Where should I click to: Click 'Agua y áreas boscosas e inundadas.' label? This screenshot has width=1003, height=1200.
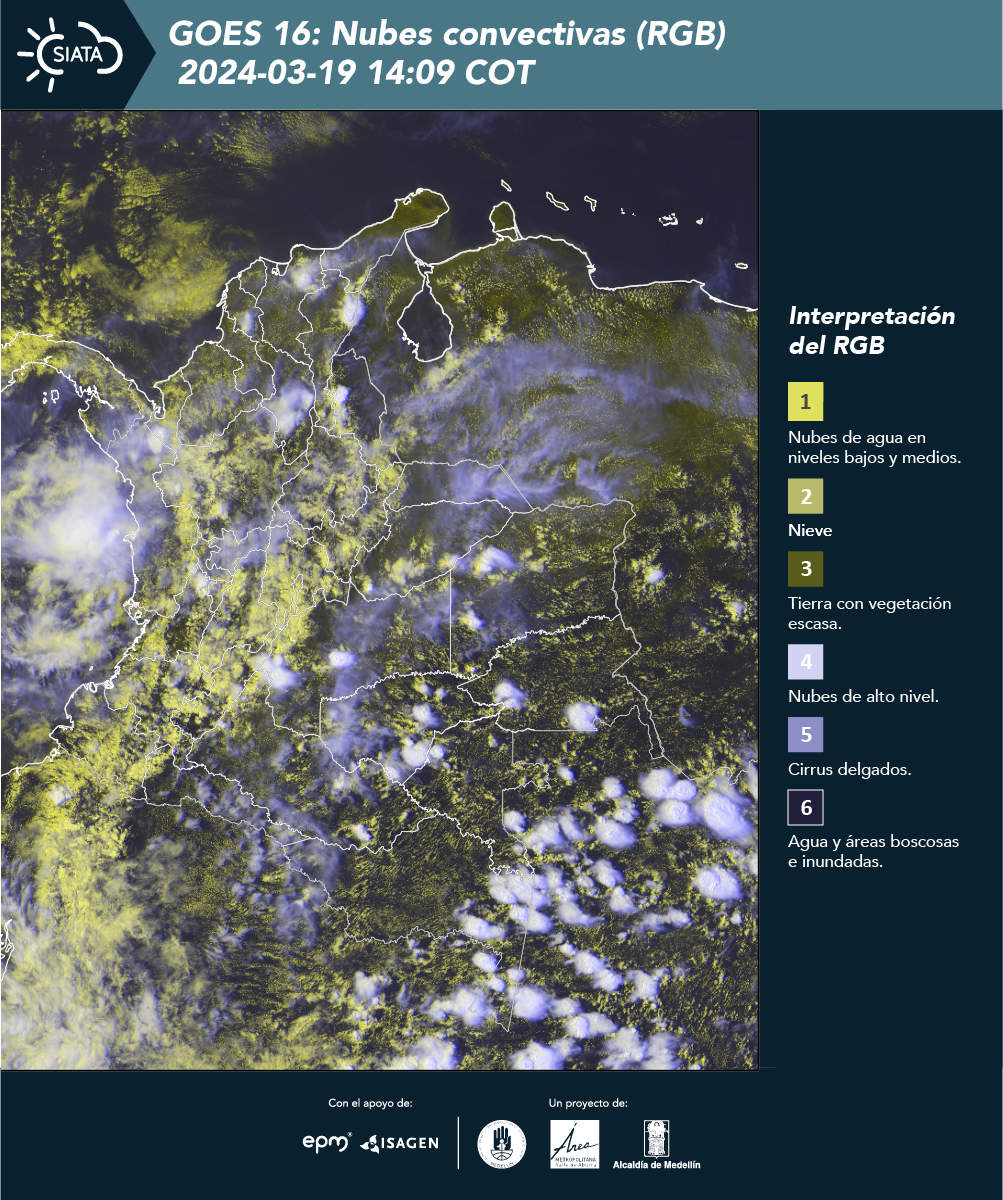point(873,851)
